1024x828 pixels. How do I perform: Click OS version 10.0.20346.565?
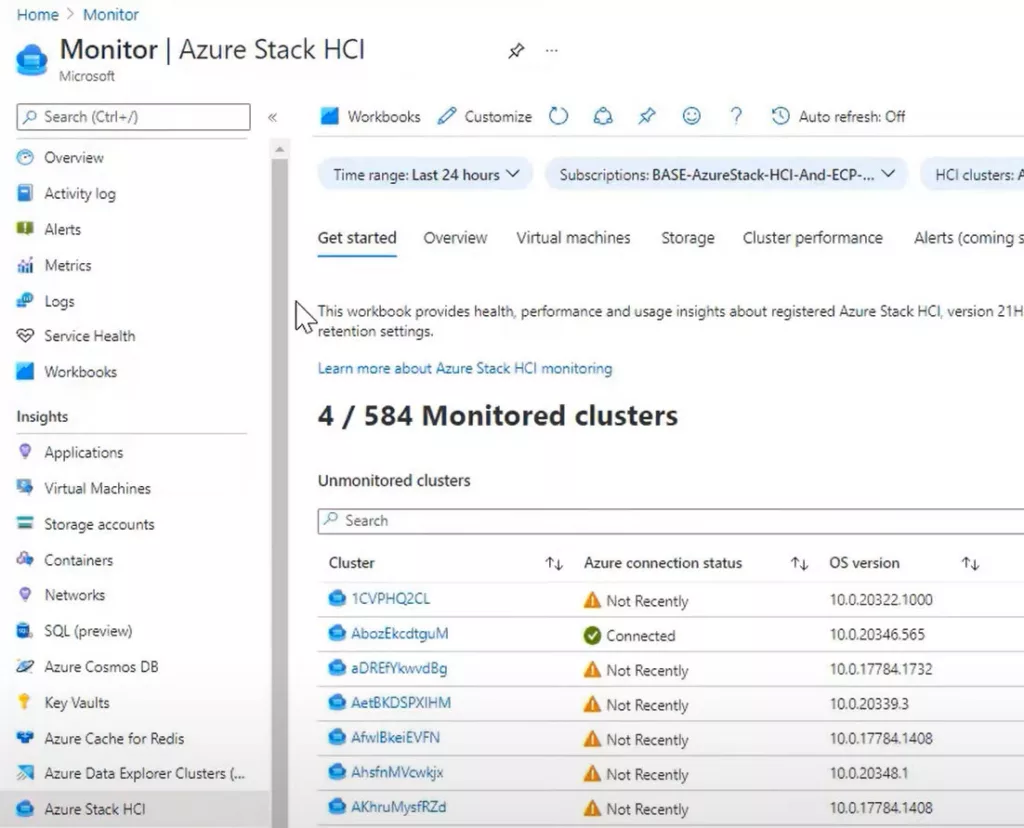coord(877,634)
